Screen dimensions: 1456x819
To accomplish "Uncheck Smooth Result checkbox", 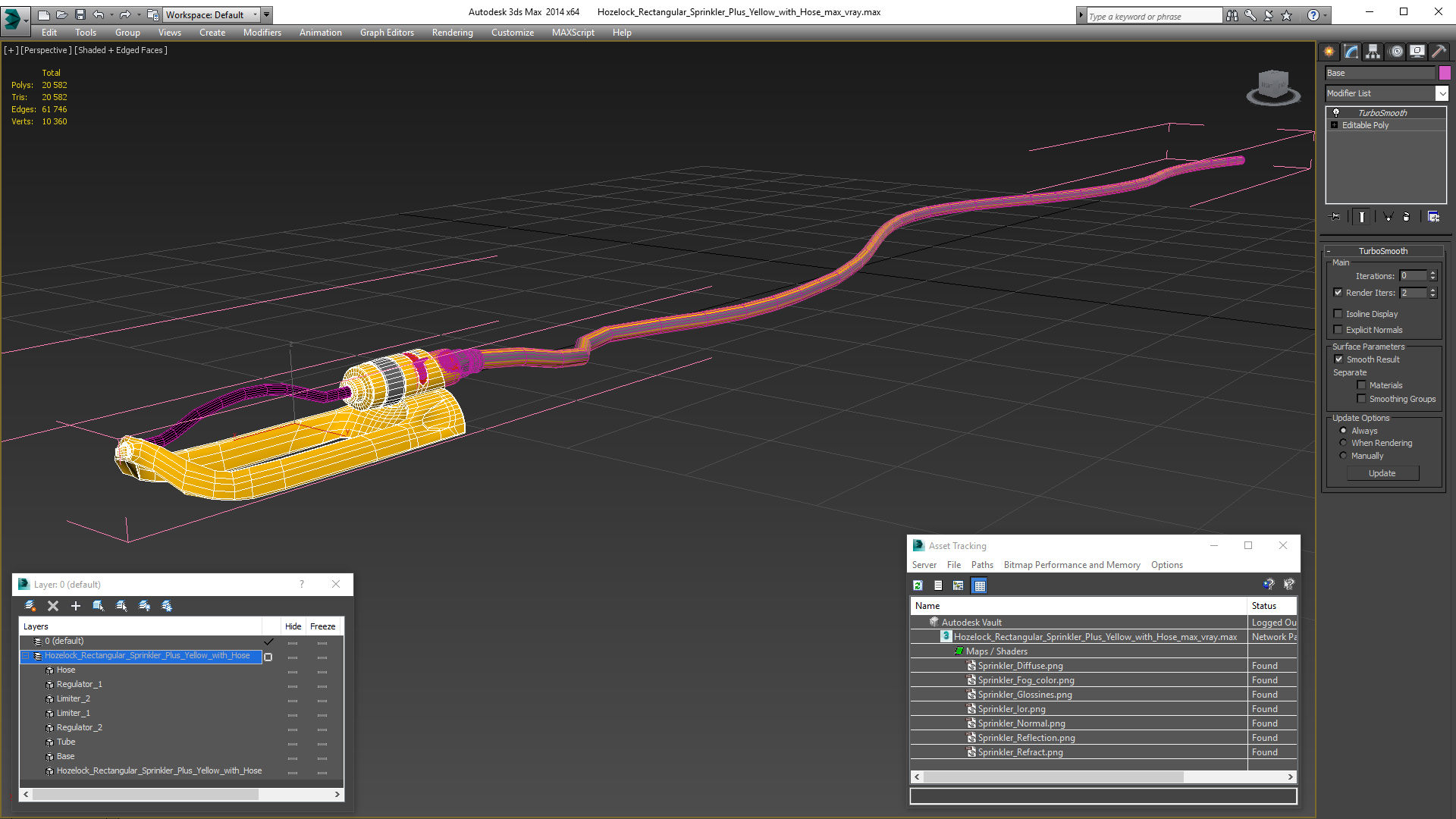I will [x=1338, y=359].
